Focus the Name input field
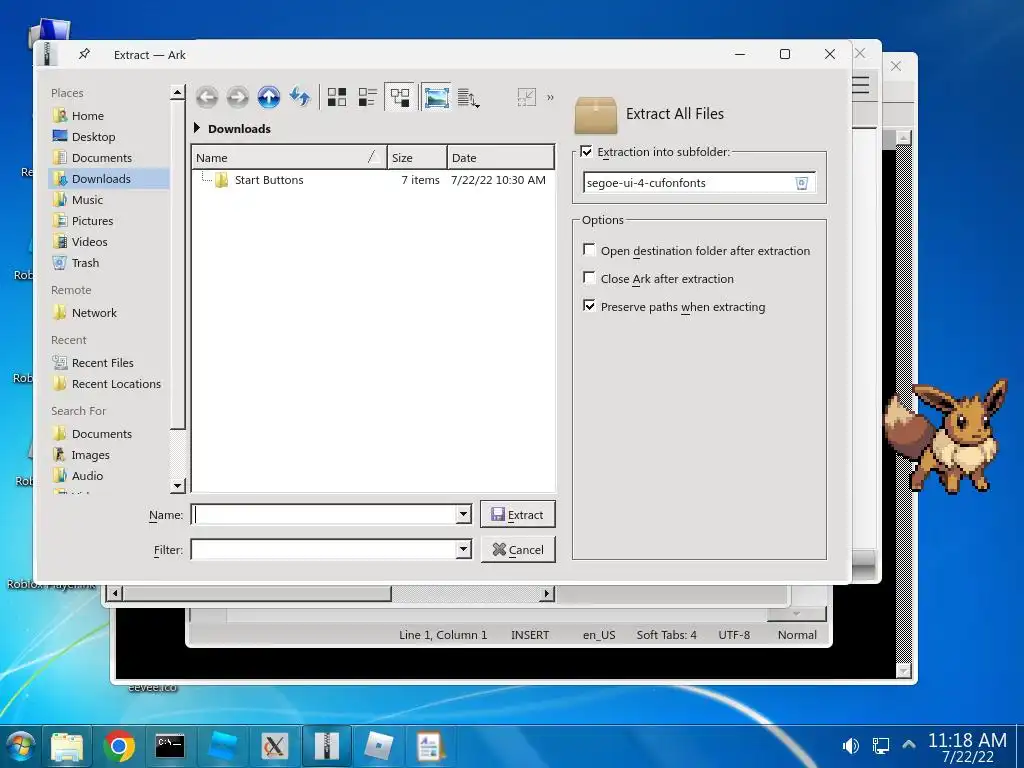This screenshot has height=768, width=1024. pos(324,515)
